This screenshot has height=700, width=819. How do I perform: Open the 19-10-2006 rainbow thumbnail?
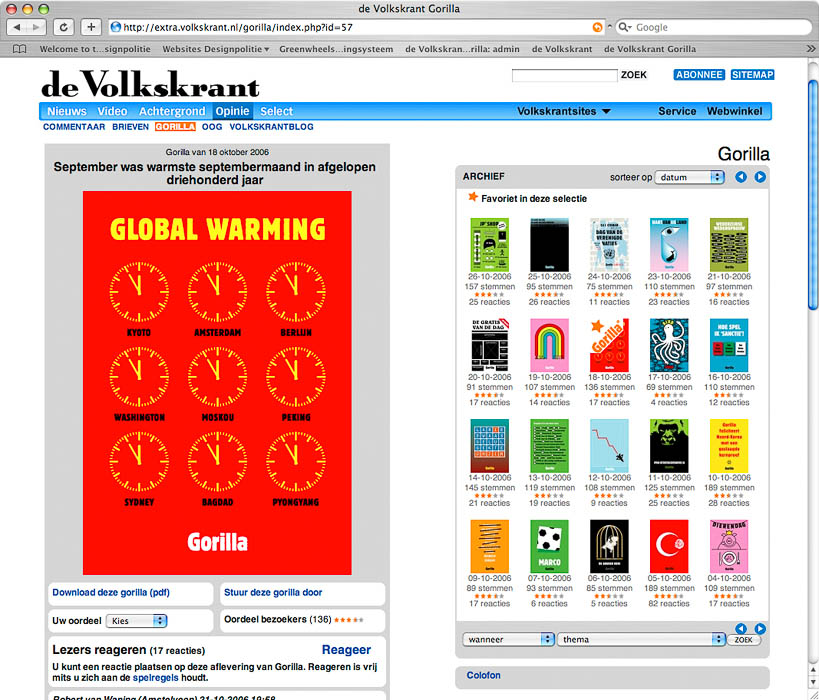549,345
